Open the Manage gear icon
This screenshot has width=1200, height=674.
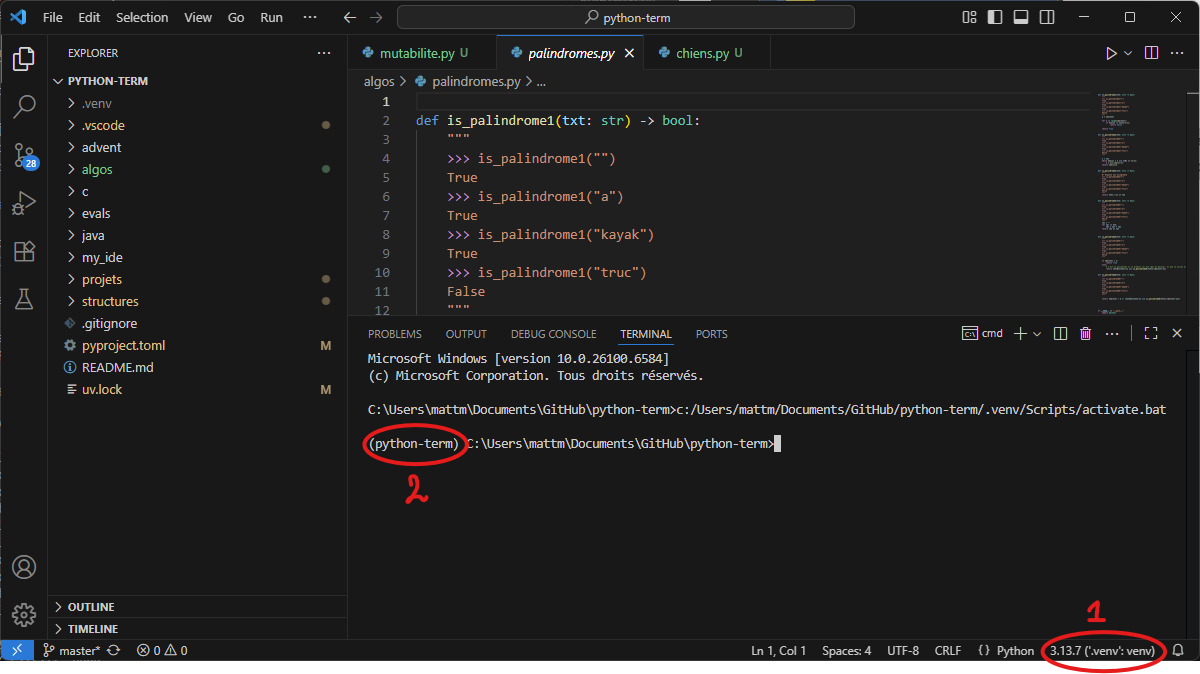point(24,614)
